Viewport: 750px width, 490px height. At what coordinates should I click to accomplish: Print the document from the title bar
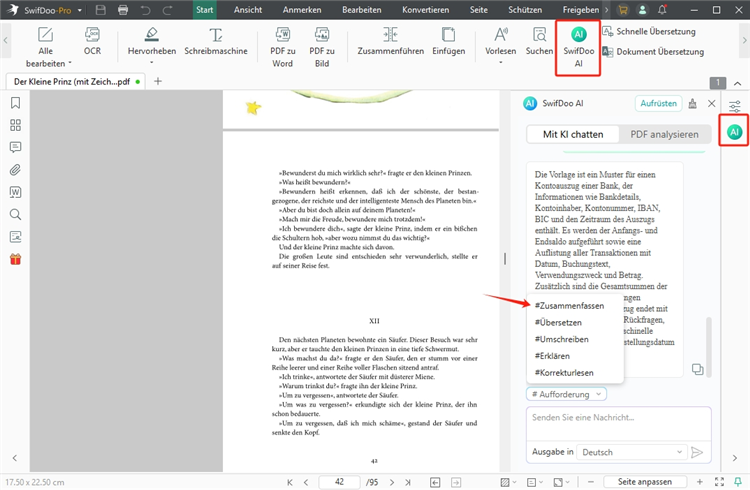point(123,10)
